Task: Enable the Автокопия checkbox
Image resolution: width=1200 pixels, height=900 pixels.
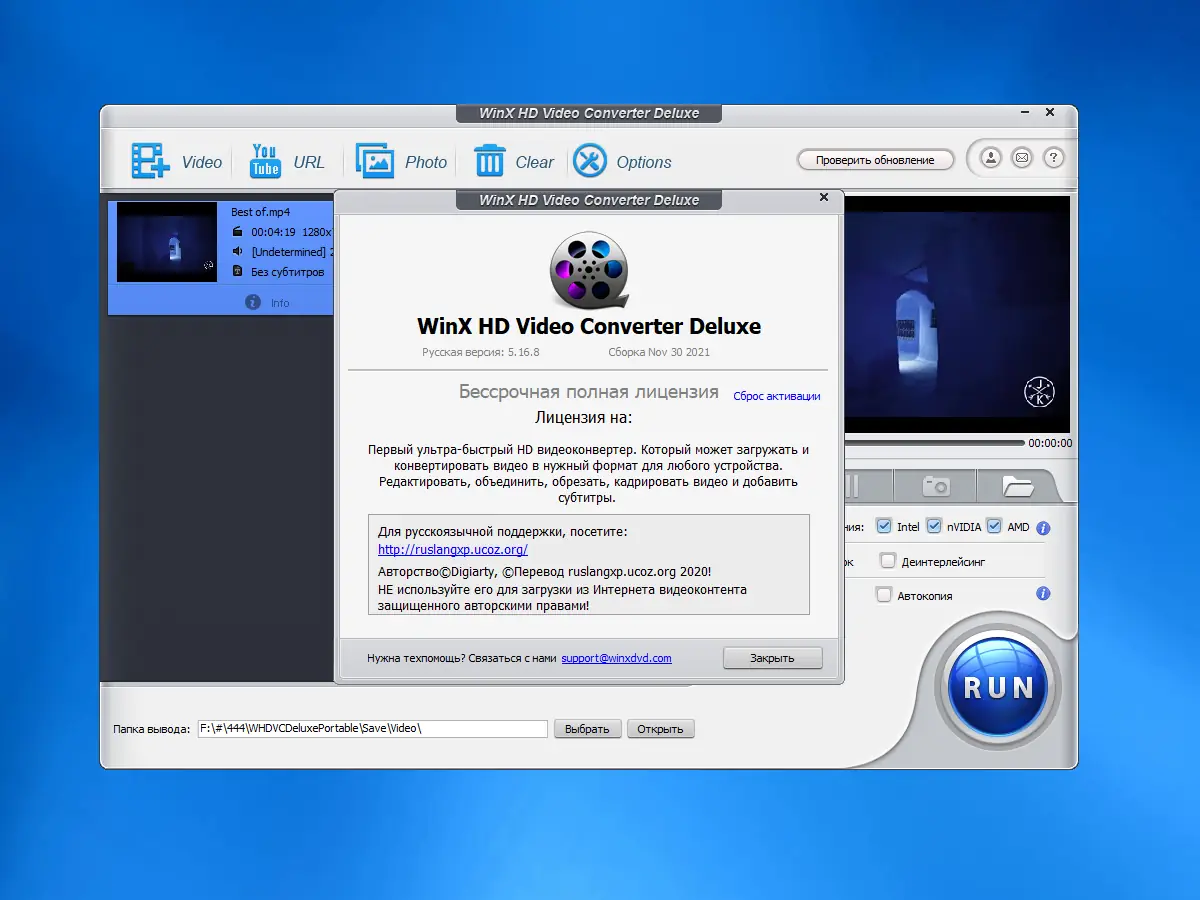Action: (884, 593)
